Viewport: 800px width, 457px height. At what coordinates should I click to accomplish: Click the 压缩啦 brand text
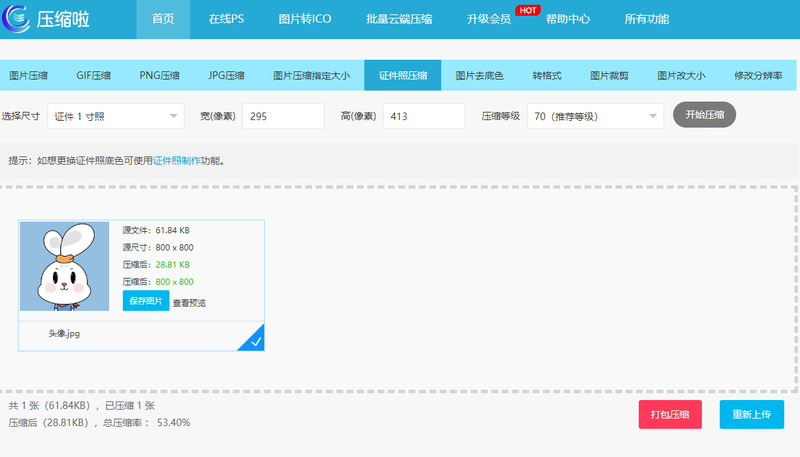click(63, 19)
